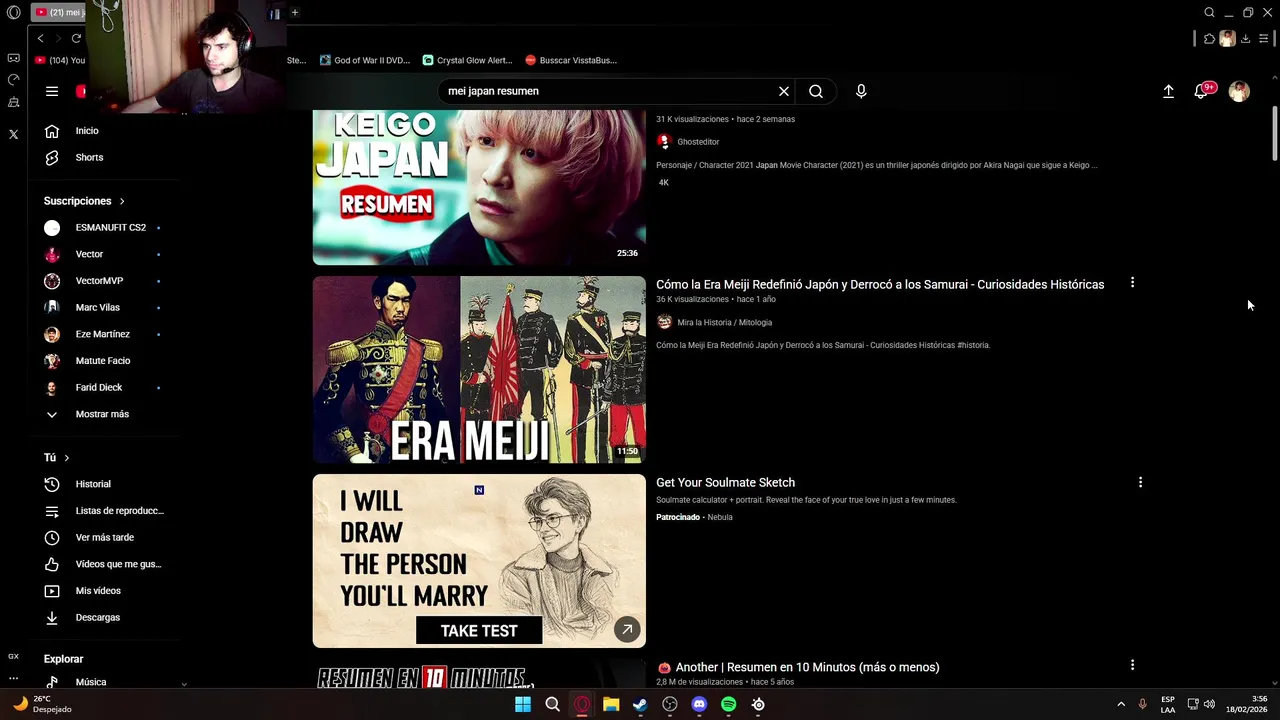Open more options for Era Meiji video

tap(1132, 283)
